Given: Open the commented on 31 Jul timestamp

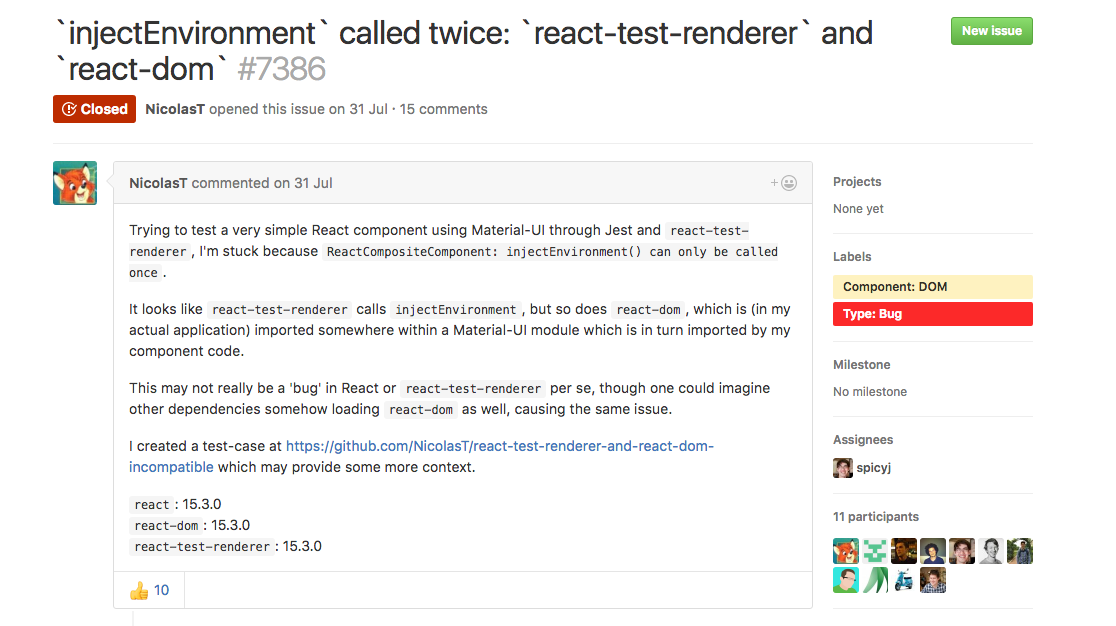Looking at the screenshot, I should pyautogui.click(x=262, y=183).
